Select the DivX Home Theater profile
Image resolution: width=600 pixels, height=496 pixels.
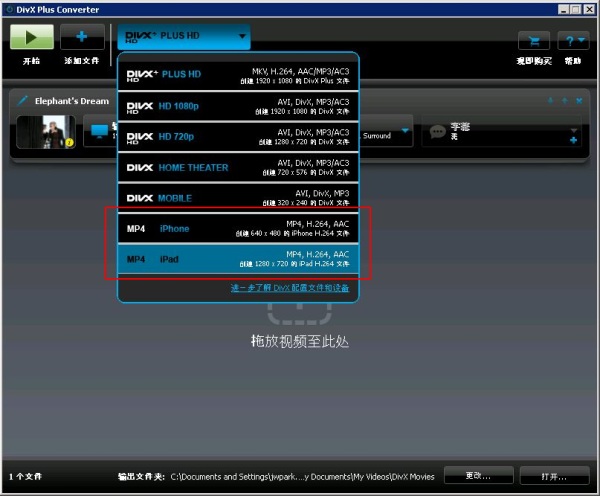[238, 168]
